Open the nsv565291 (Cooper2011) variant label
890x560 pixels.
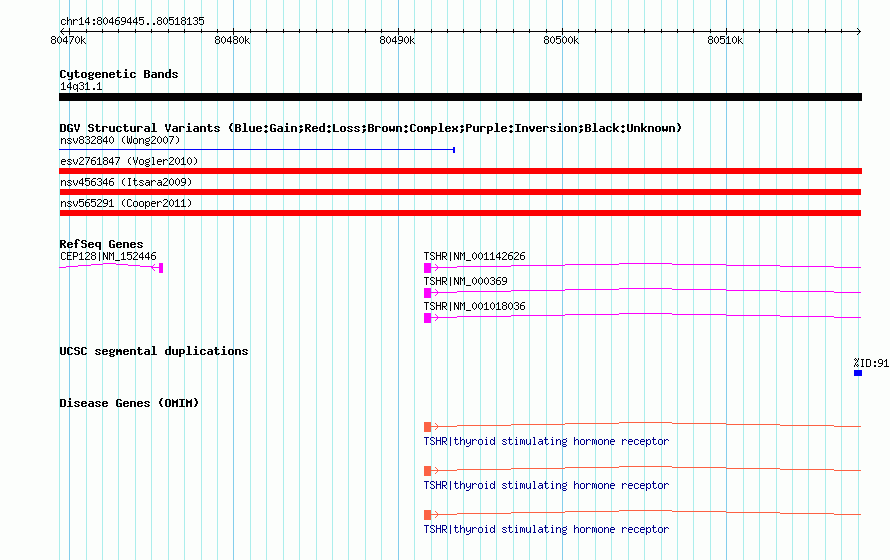126,203
